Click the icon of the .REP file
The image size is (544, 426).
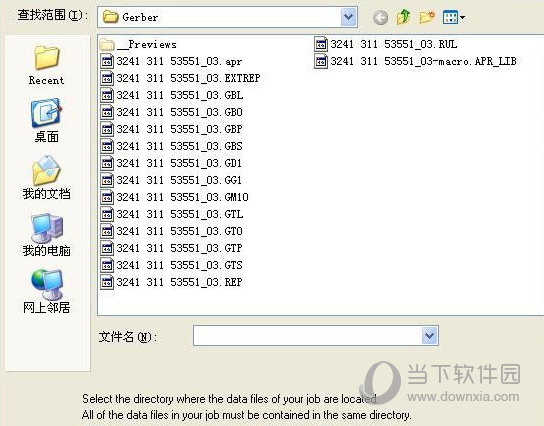107,282
